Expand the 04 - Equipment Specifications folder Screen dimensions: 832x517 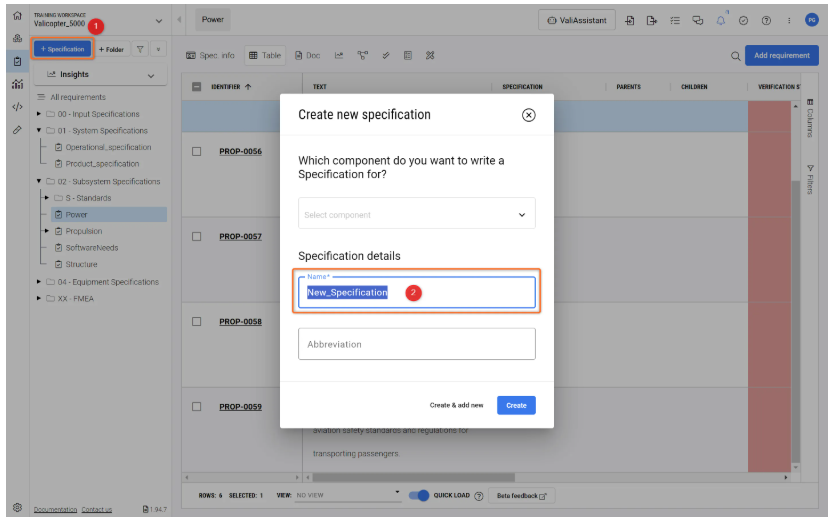point(39,282)
